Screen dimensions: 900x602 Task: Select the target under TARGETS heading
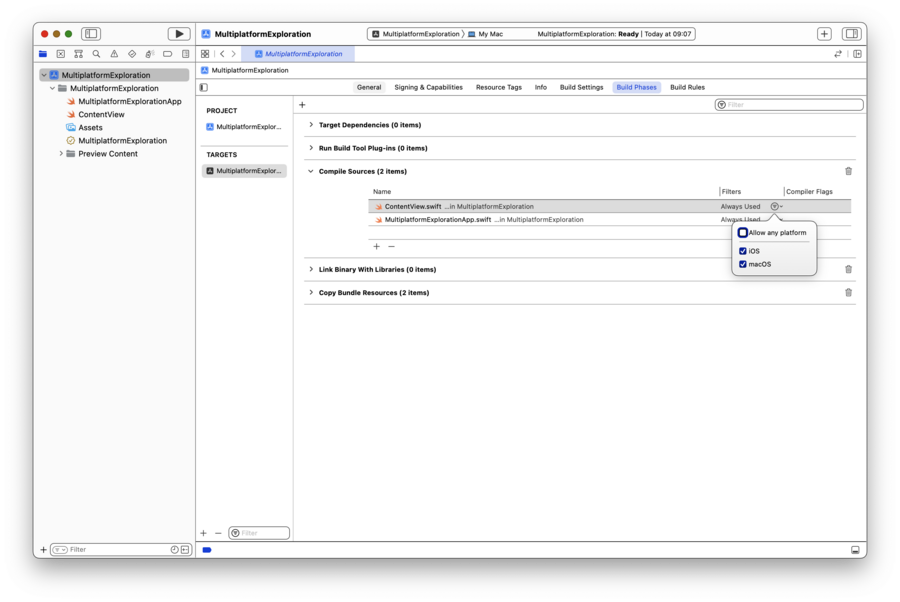[x=244, y=171]
